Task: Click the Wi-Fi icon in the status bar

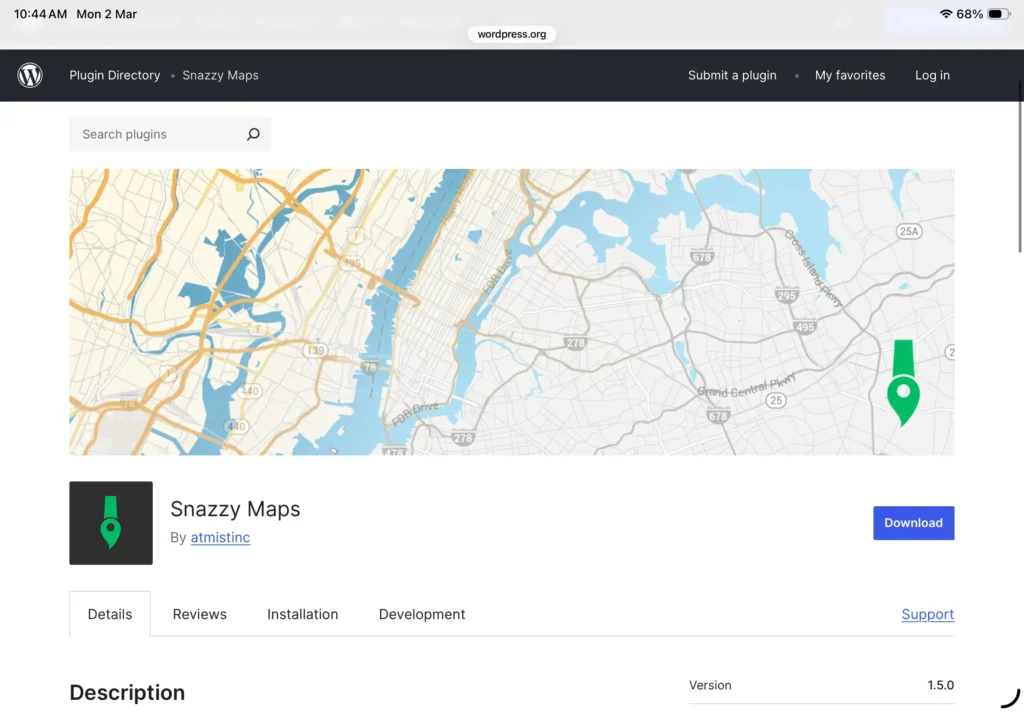Action: 946,14
